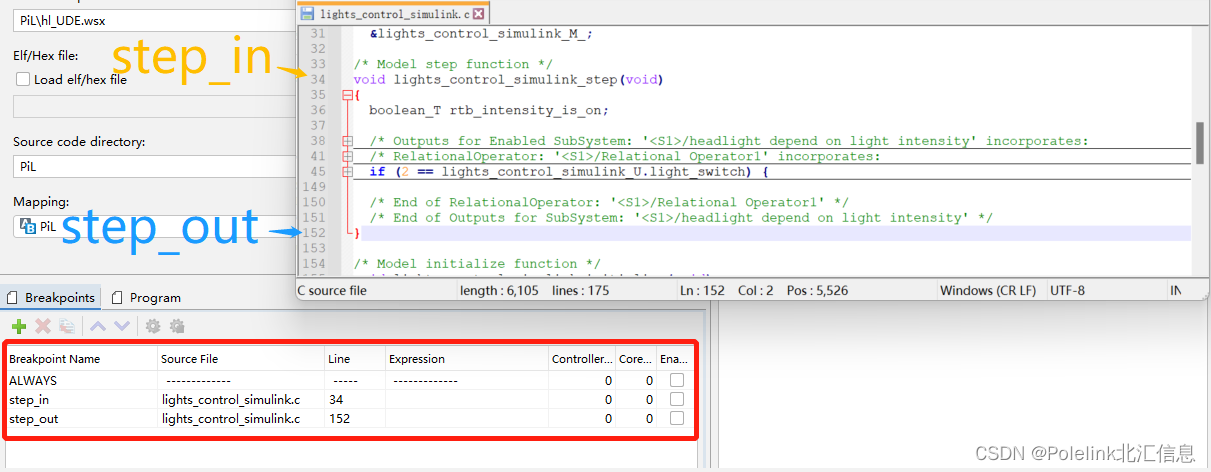Image resolution: width=1211 pixels, height=472 pixels.
Task: Delete breakpoint with red X icon
Action: pyautogui.click(x=43, y=326)
